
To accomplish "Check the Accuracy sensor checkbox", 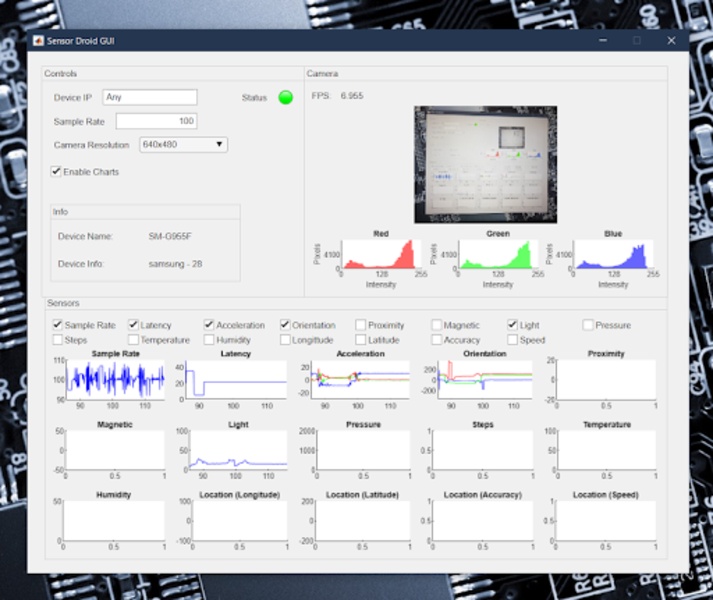I will [437, 340].
